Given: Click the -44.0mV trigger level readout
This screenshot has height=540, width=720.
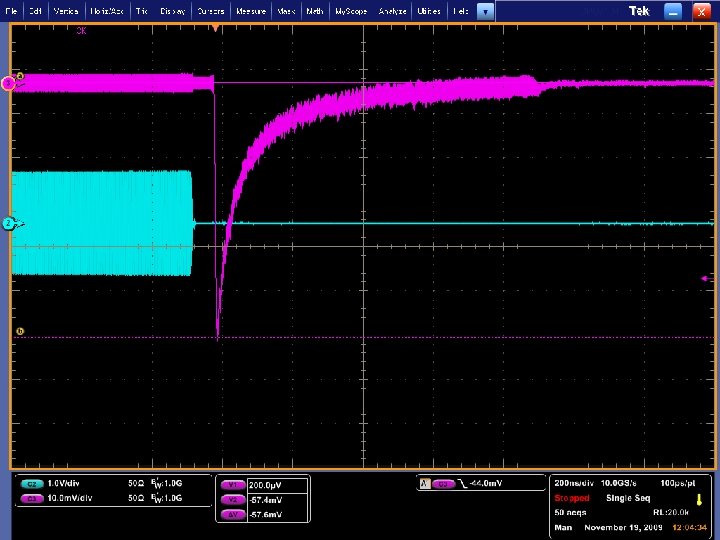Looking at the screenshot, I should click(486, 484).
